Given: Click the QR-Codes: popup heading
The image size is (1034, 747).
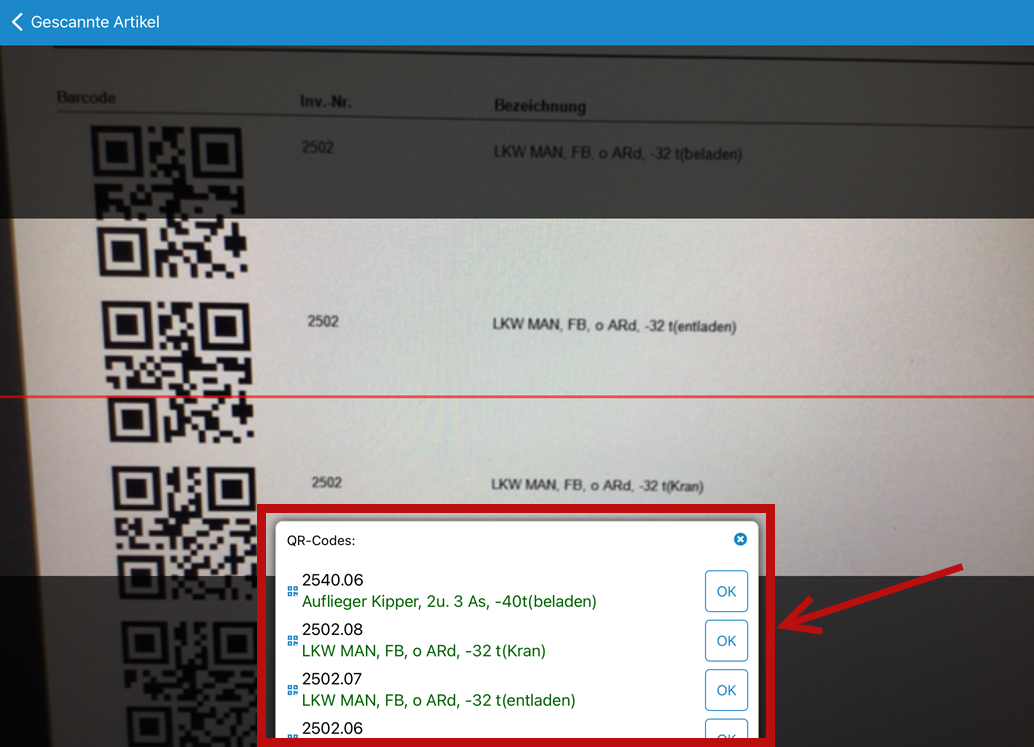Looking at the screenshot, I should click(320, 540).
